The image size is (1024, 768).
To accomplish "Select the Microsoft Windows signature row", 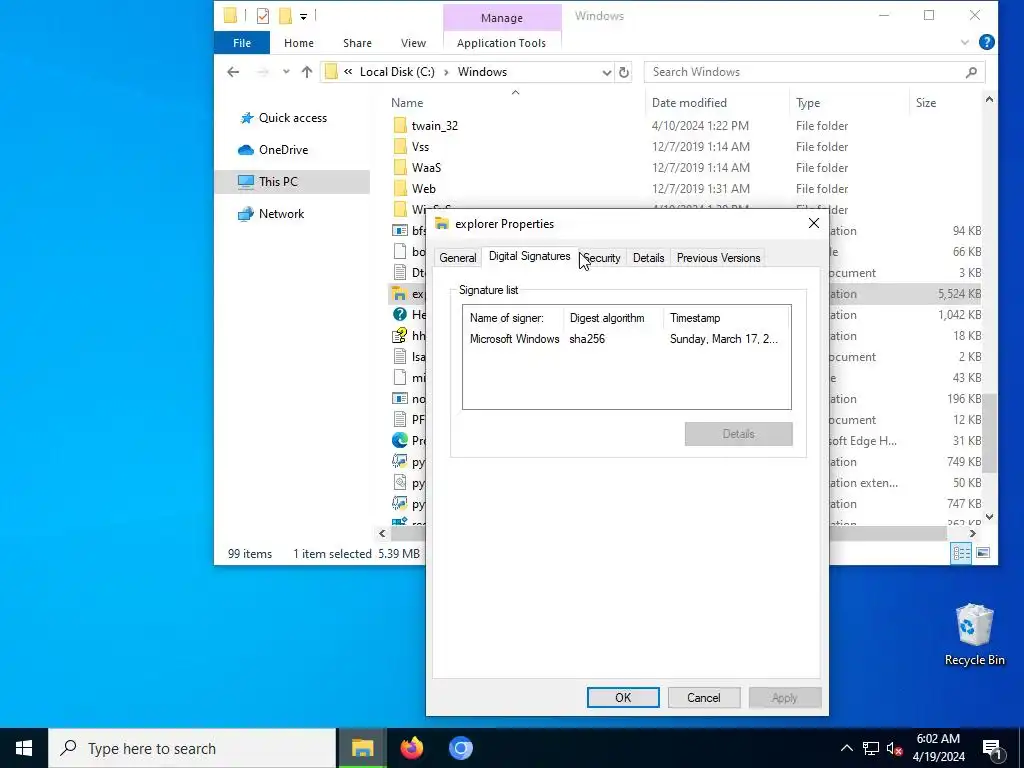I will (x=626, y=339).
